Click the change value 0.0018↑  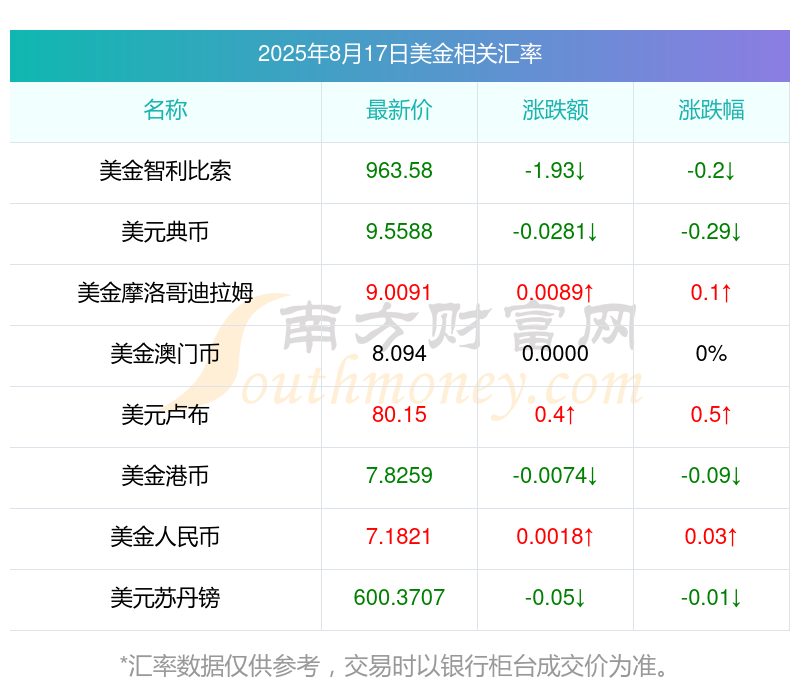tap(555, 537)
